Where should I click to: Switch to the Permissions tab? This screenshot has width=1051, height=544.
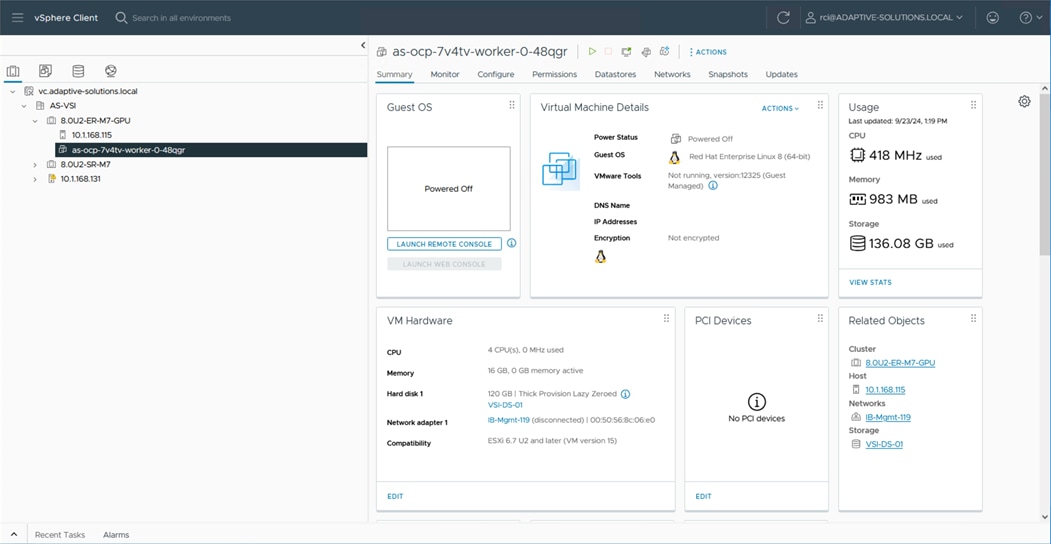click(x=554, y=74)
